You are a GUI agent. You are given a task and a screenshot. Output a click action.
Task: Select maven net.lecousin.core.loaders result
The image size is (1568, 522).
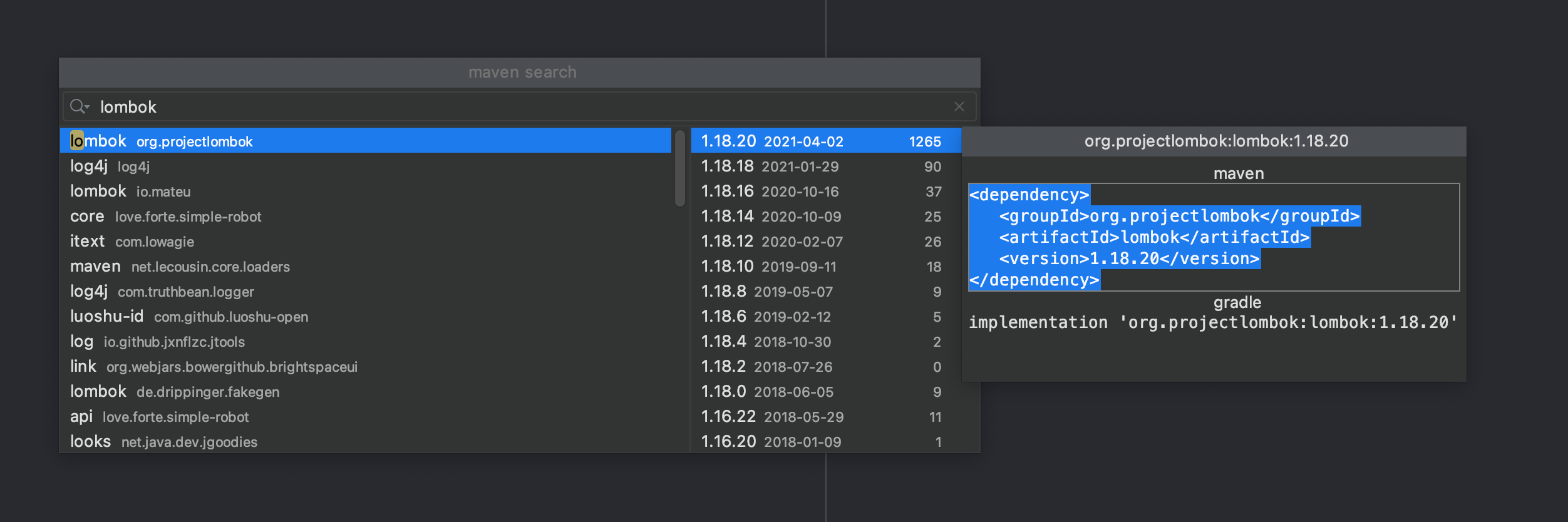(366, 266)
